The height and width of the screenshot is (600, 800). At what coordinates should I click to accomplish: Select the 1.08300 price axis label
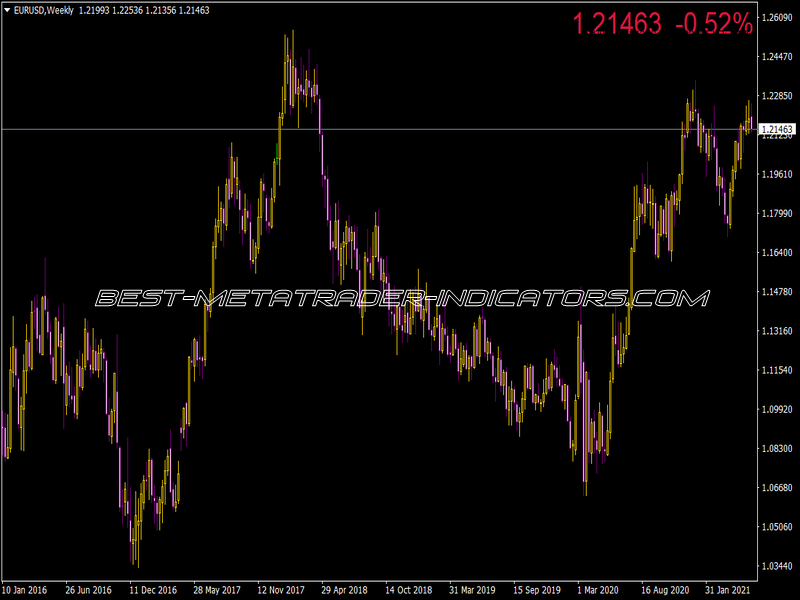point(777,448)
